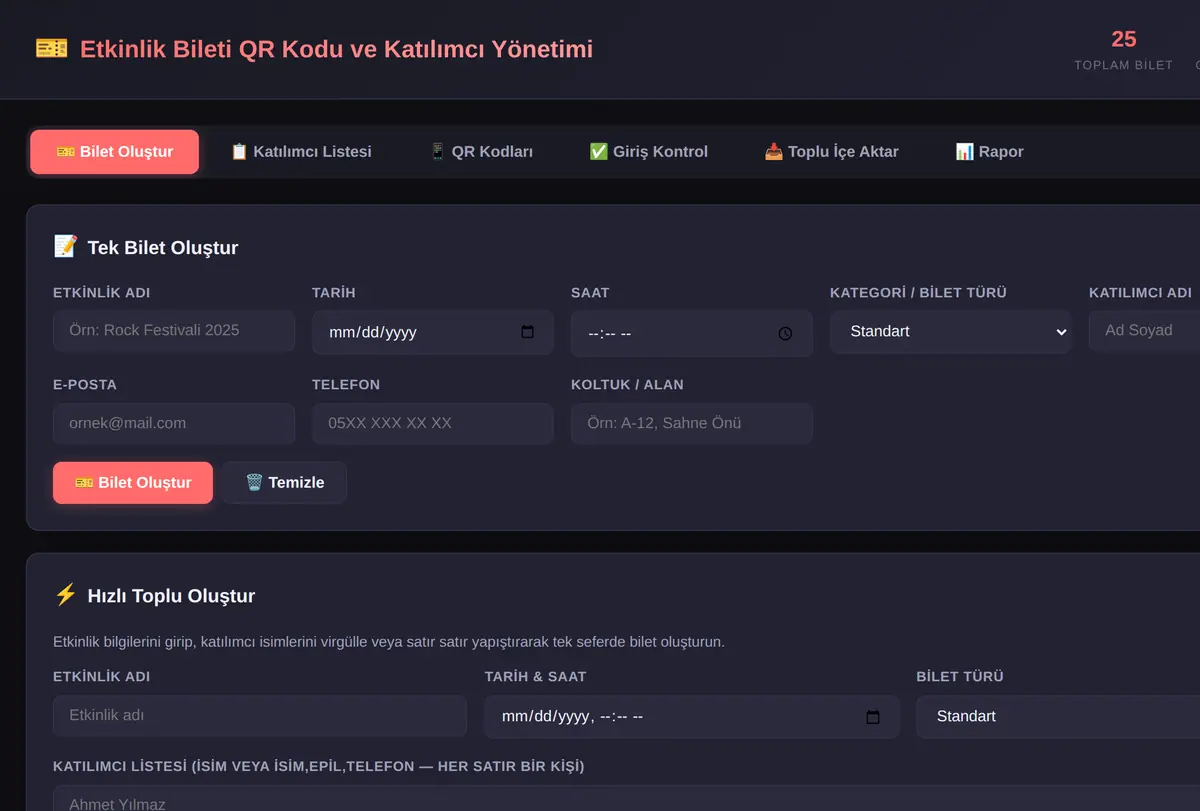
Task: Open the Bilet Türü dropdown in Hızlı Toplu Oluştur
Action: [1058, 717]
